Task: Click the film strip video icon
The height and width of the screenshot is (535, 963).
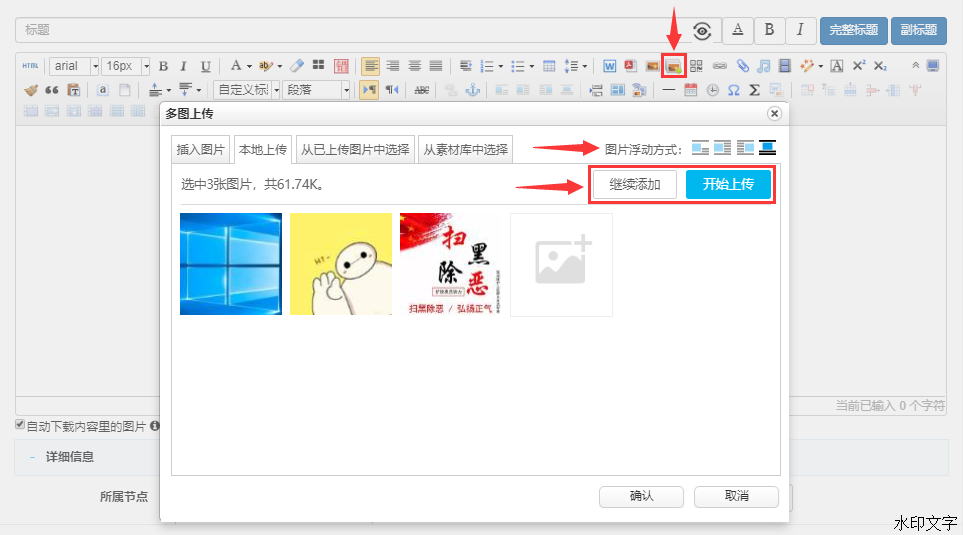Action: tap(785, 66)
